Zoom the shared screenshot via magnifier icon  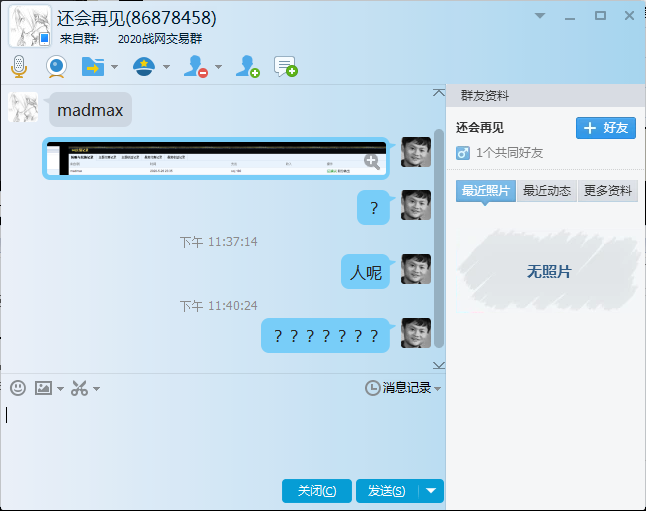[372, 160]
